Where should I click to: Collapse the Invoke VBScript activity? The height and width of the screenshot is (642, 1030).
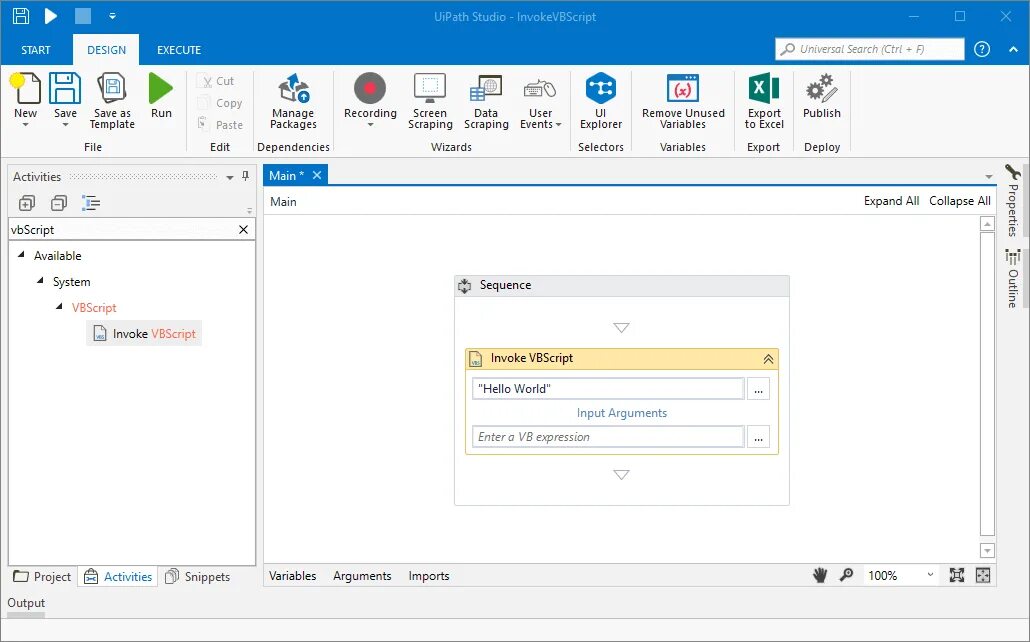coord(768,359)
